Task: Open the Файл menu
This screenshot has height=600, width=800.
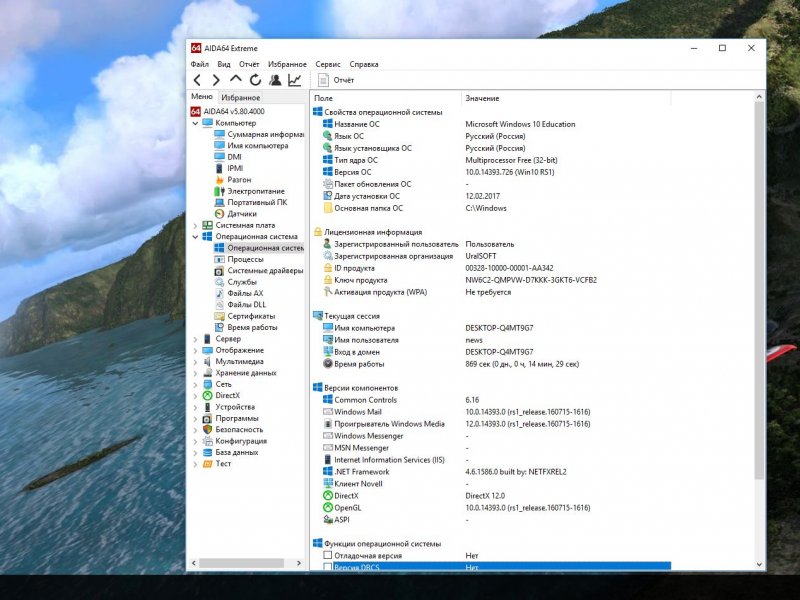Action: click(199, 64)
